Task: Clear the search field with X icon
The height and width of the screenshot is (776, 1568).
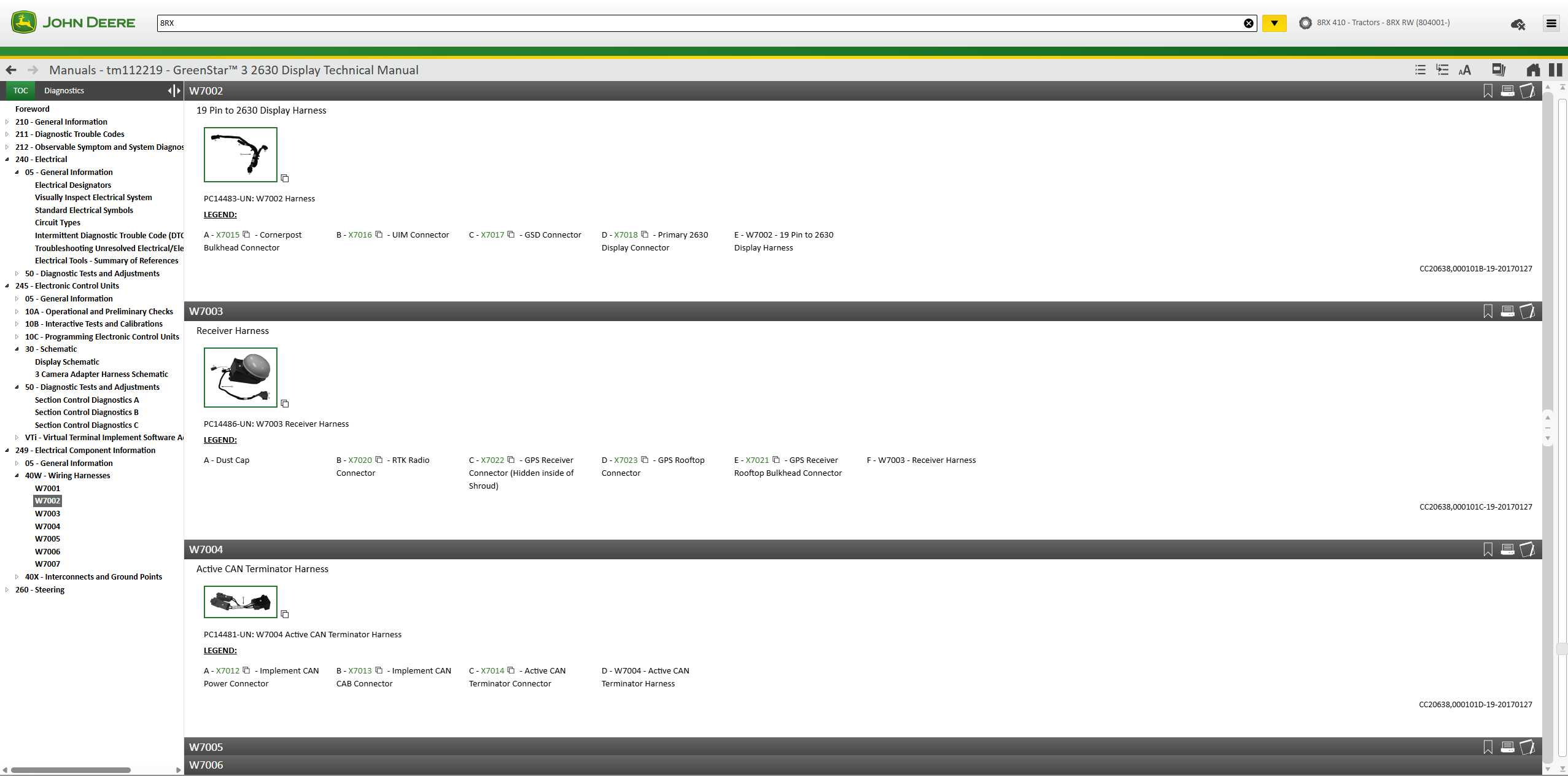Action: pyautogui.click(x=1249, y=23)
